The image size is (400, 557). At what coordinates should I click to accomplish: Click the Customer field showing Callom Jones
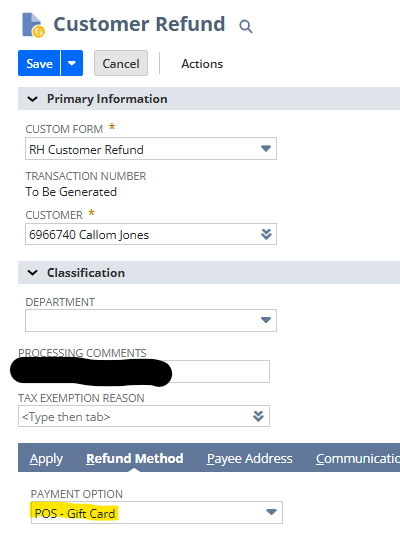click(x=151, y=234)
